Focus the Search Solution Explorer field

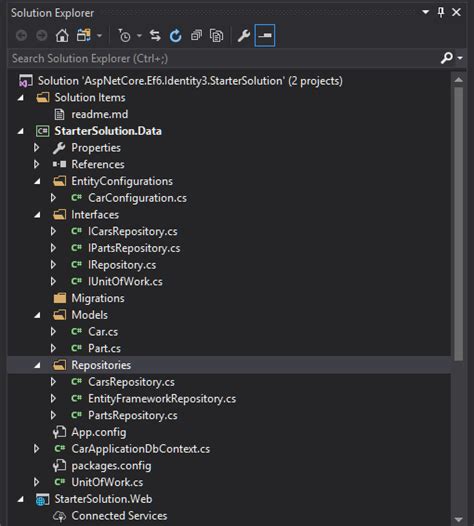click(223, 58)
